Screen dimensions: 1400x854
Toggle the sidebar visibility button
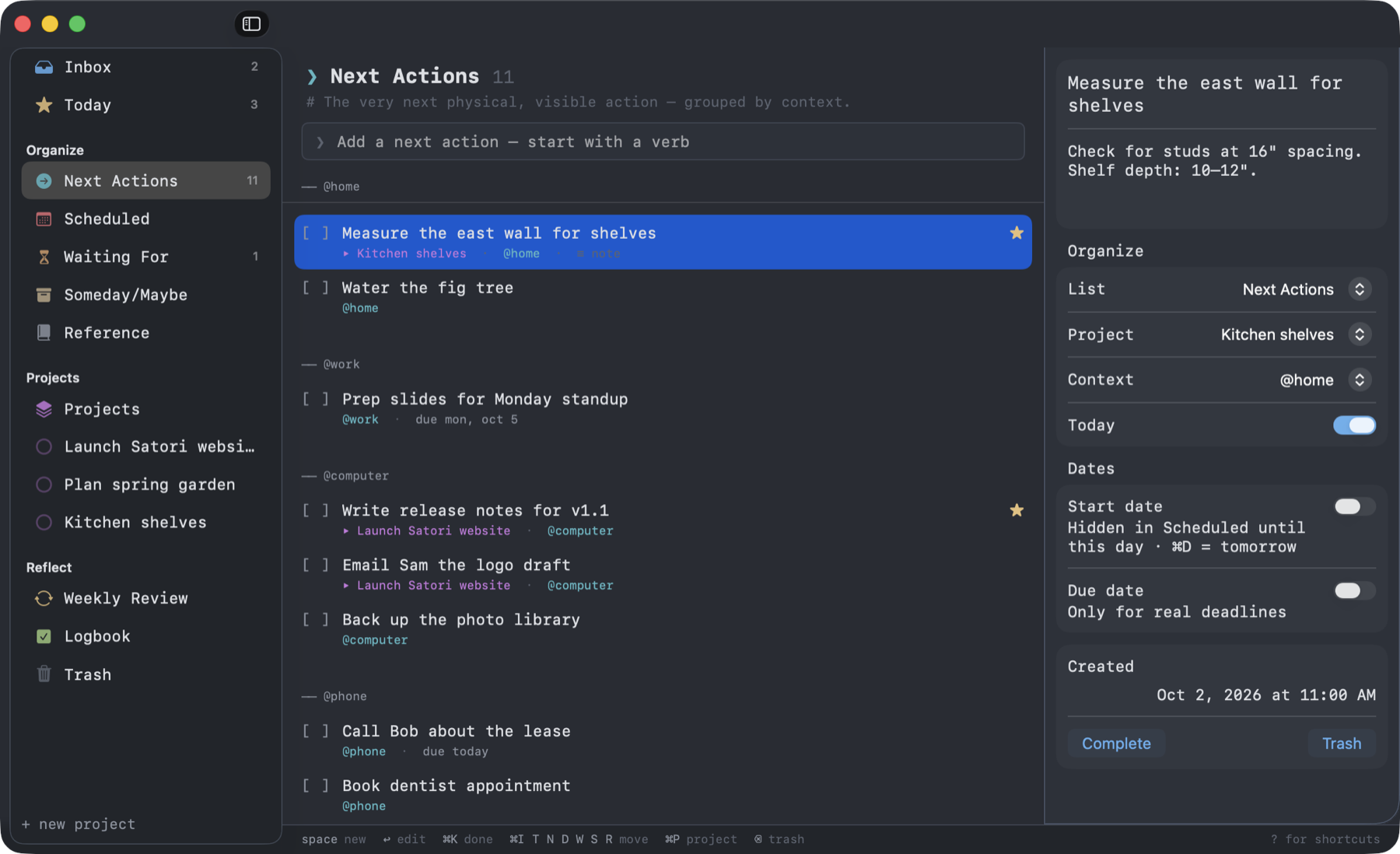[x=251, y=24]
